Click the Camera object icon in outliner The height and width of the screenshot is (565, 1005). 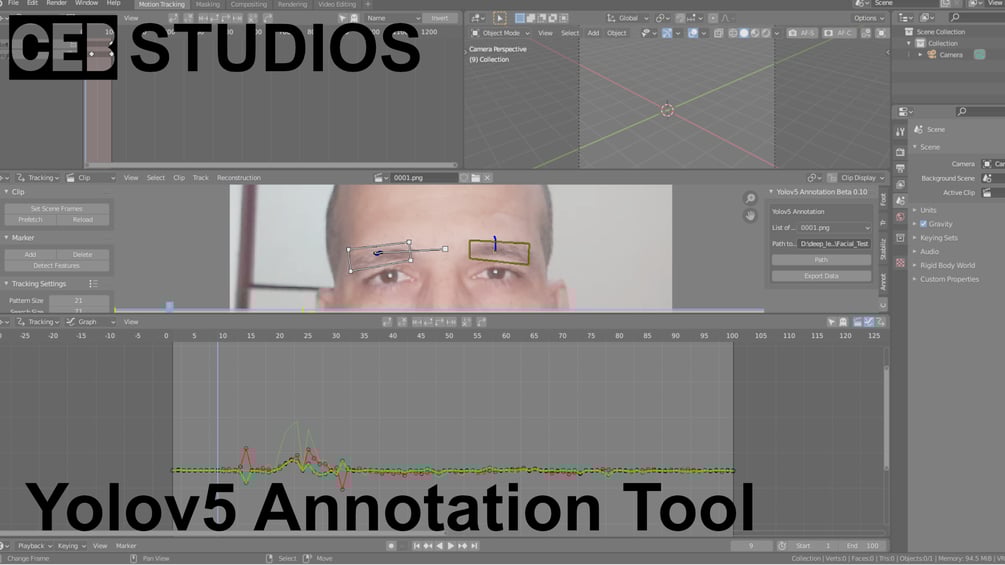point(931,55)
